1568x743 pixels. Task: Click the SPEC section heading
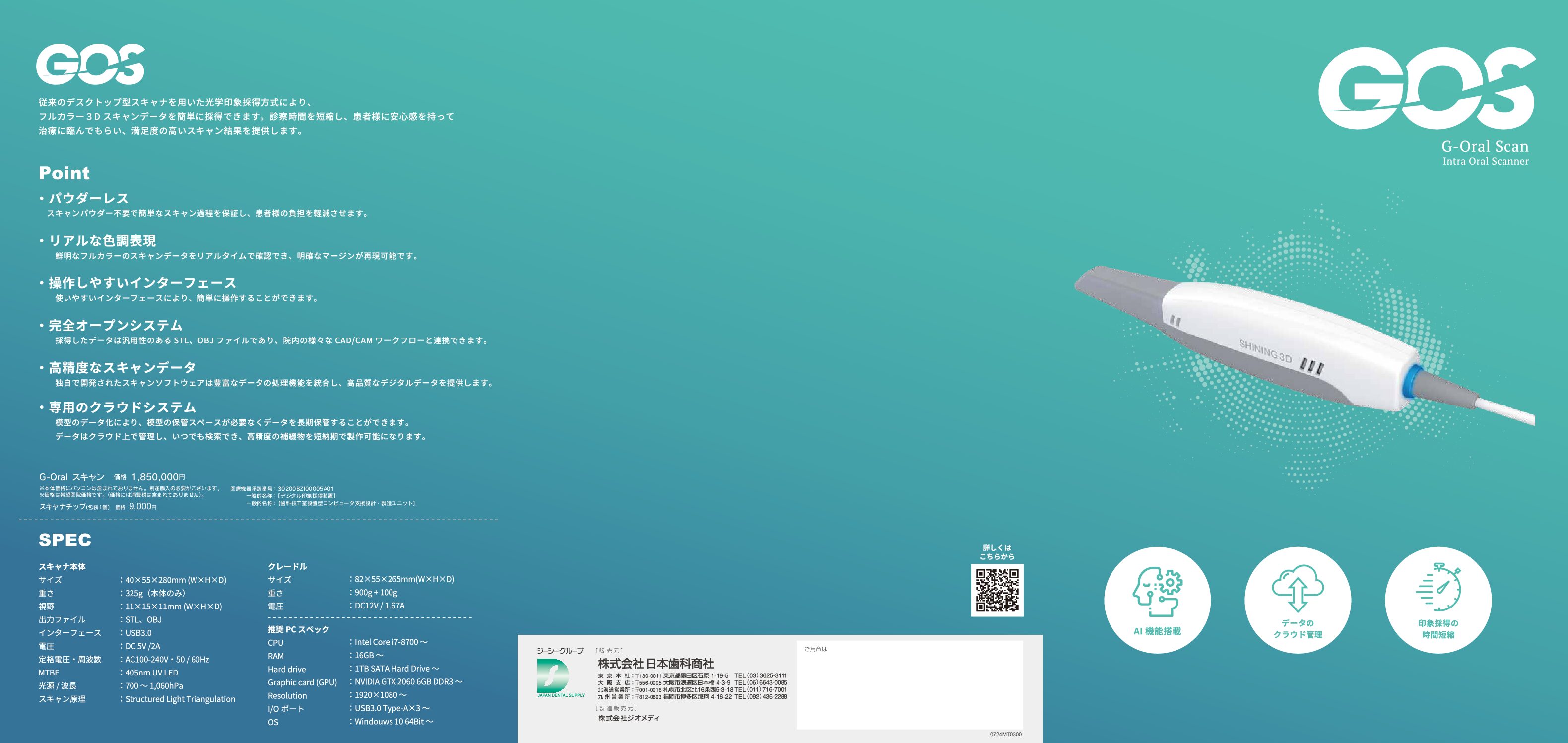65,540
